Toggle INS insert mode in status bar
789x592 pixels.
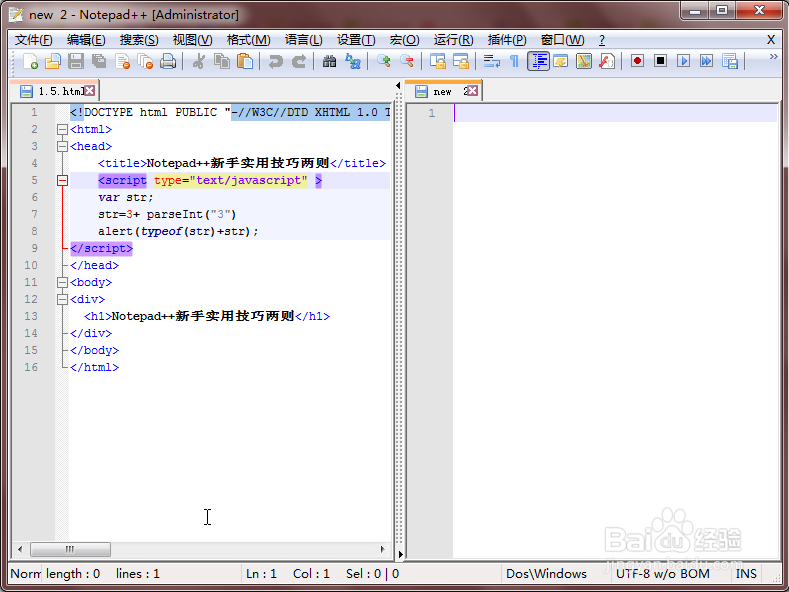pyautogui.click(x=746, y=574)
